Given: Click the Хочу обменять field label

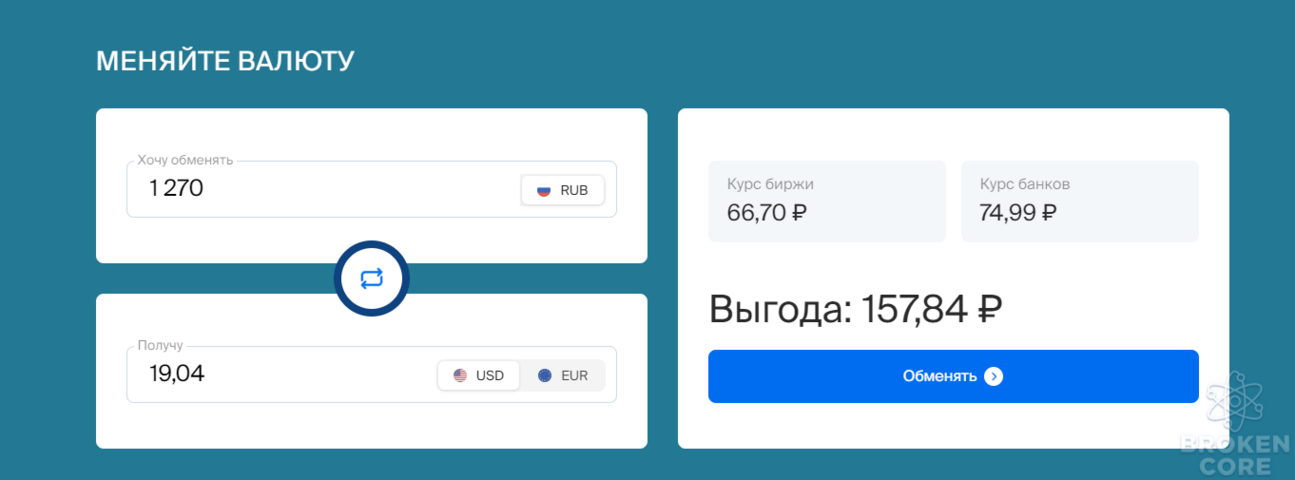Looking at the screenshot, I should (x=185, y=160).
